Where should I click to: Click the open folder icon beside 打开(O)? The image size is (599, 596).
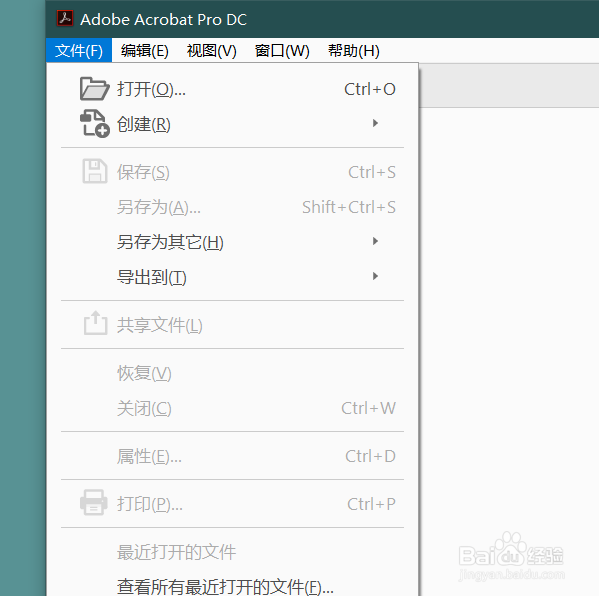[x=94, y=89]
